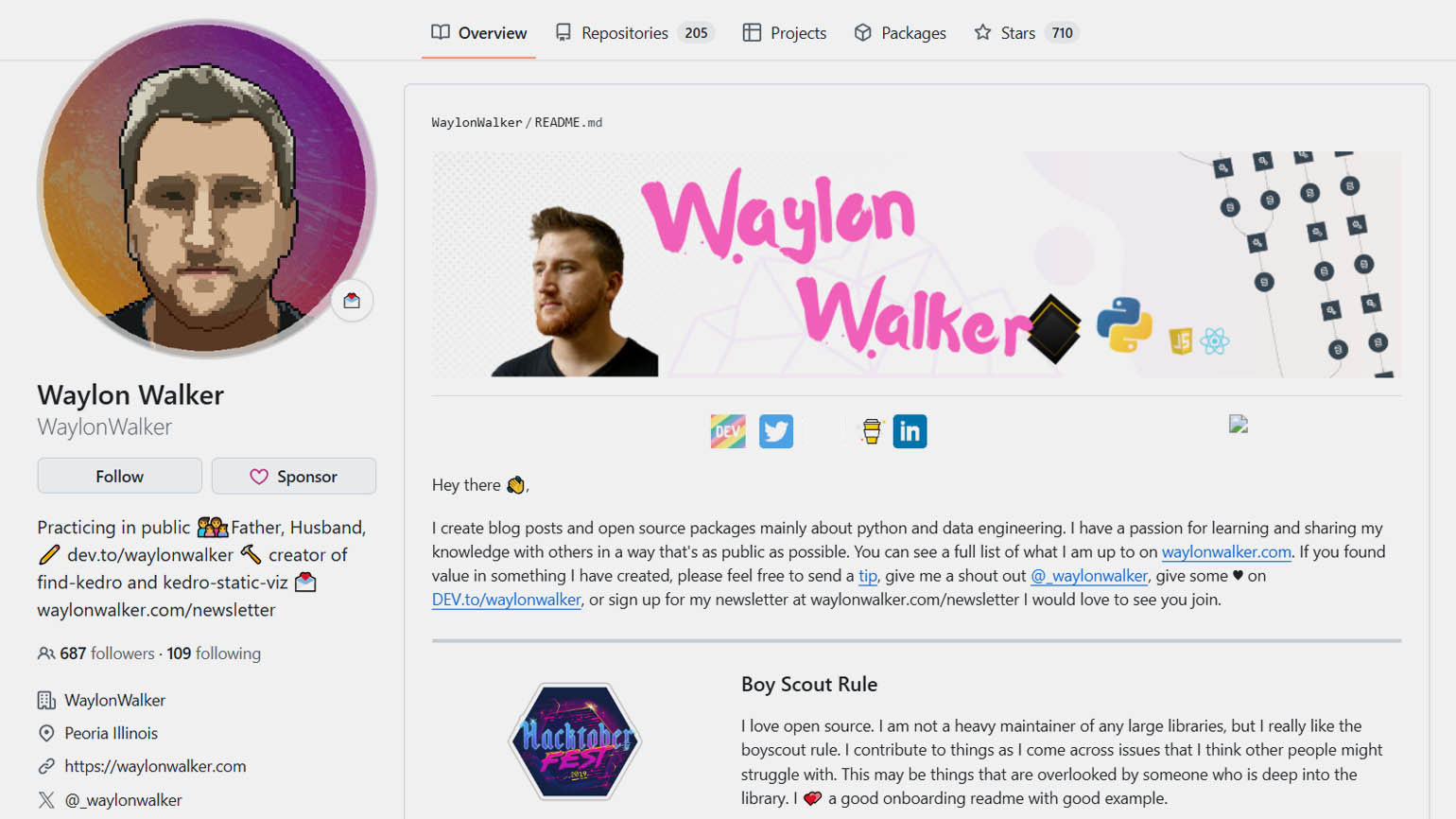This screenshot has height=819, width=1456.
Task: Click the broken image icon beside badges
Action: click(x=1239, y=425)
